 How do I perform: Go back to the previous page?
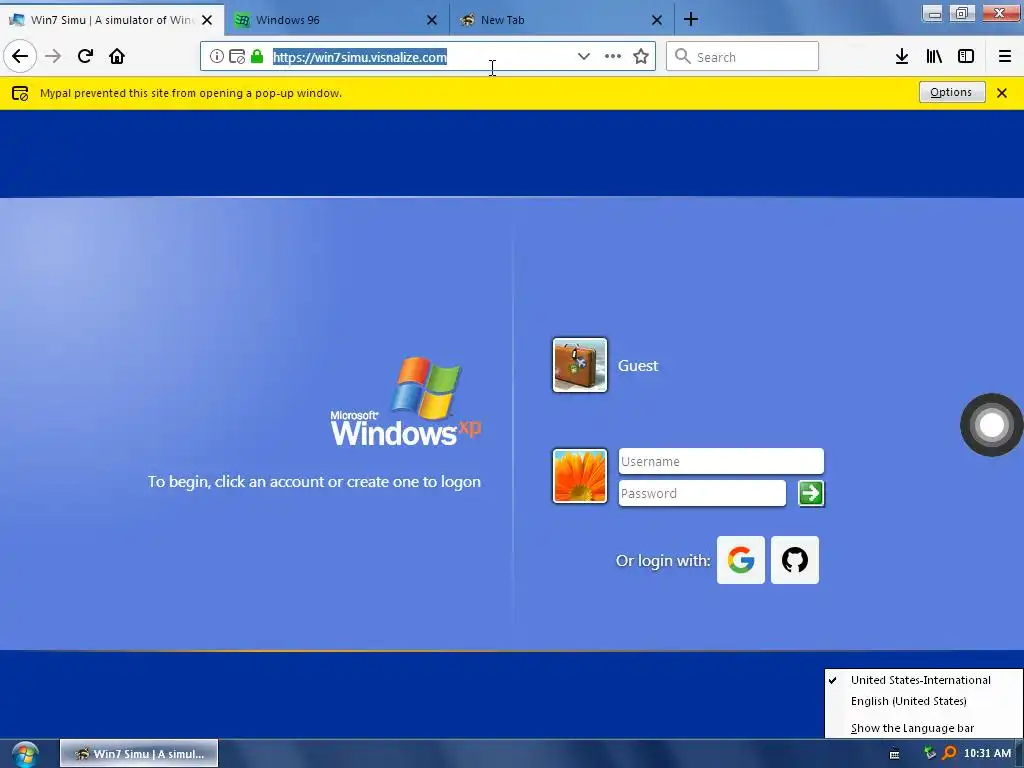pyautogui.click(x=20, y=56)
